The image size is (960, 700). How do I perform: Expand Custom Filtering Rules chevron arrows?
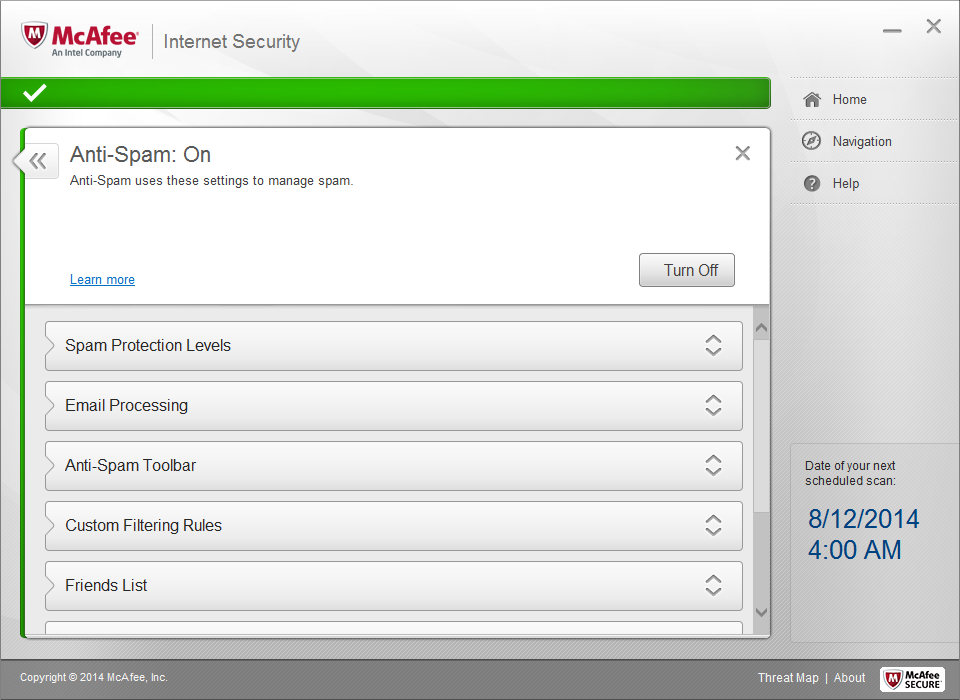[713, 525]
